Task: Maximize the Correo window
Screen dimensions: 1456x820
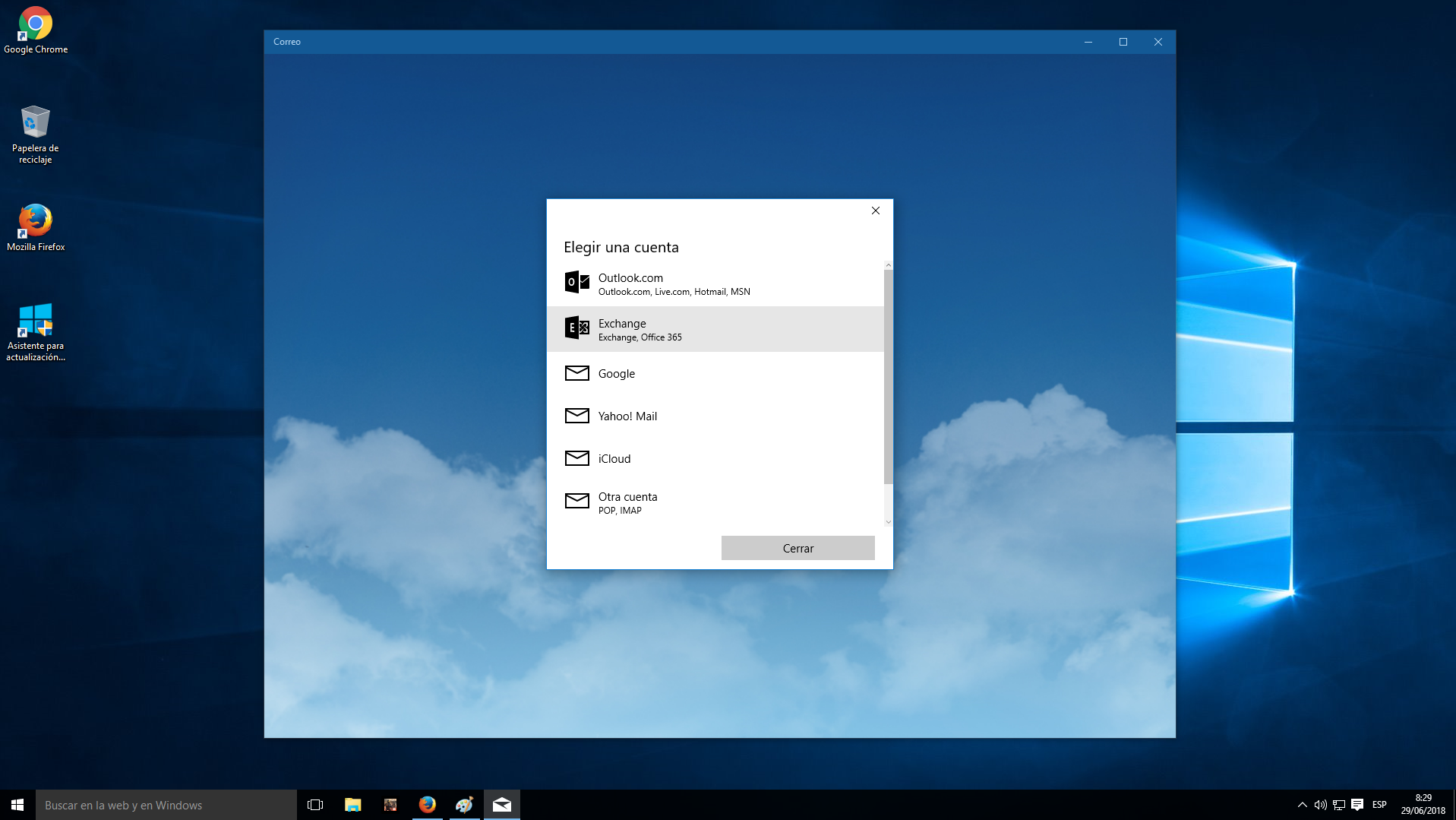Action: coord(1123,42)
